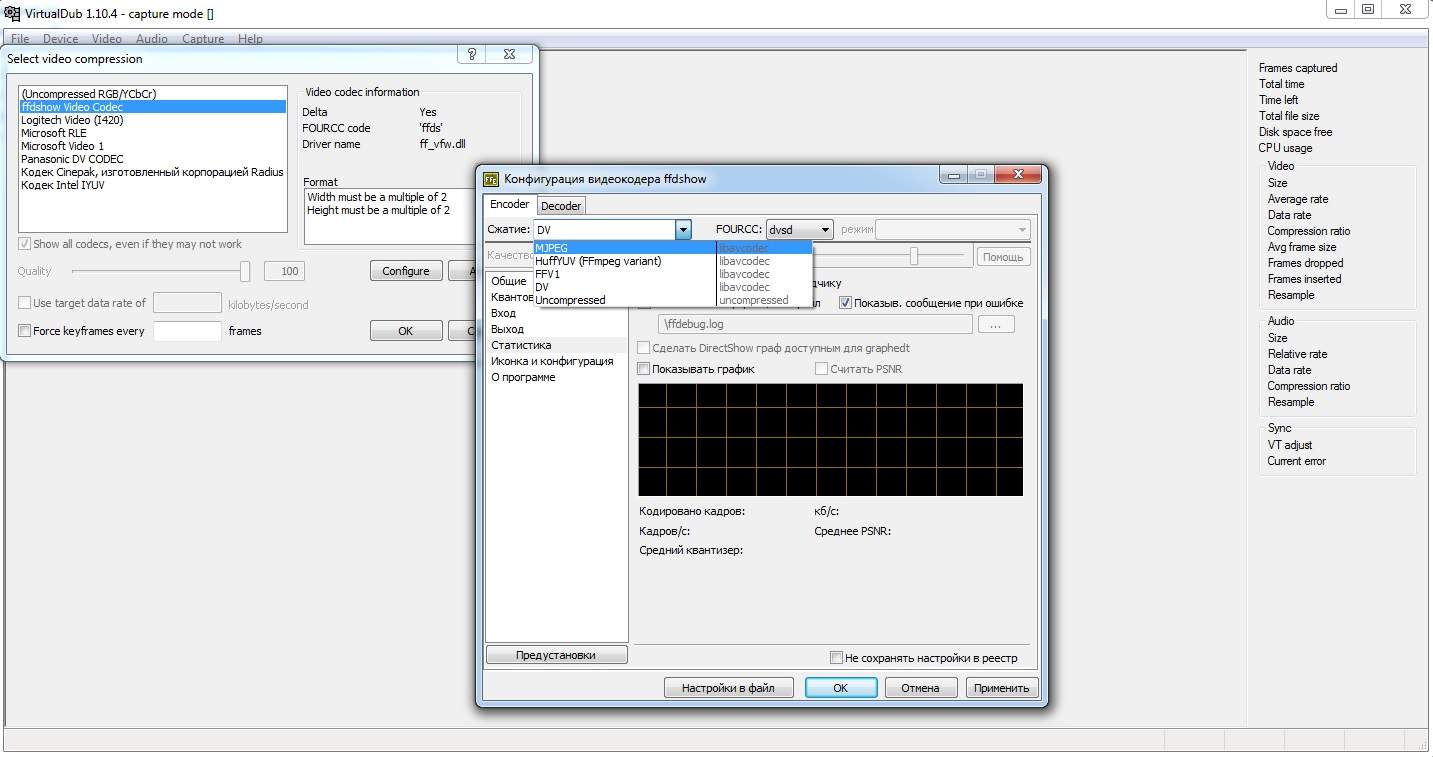Open the режим dropdown

click(953, 230)
